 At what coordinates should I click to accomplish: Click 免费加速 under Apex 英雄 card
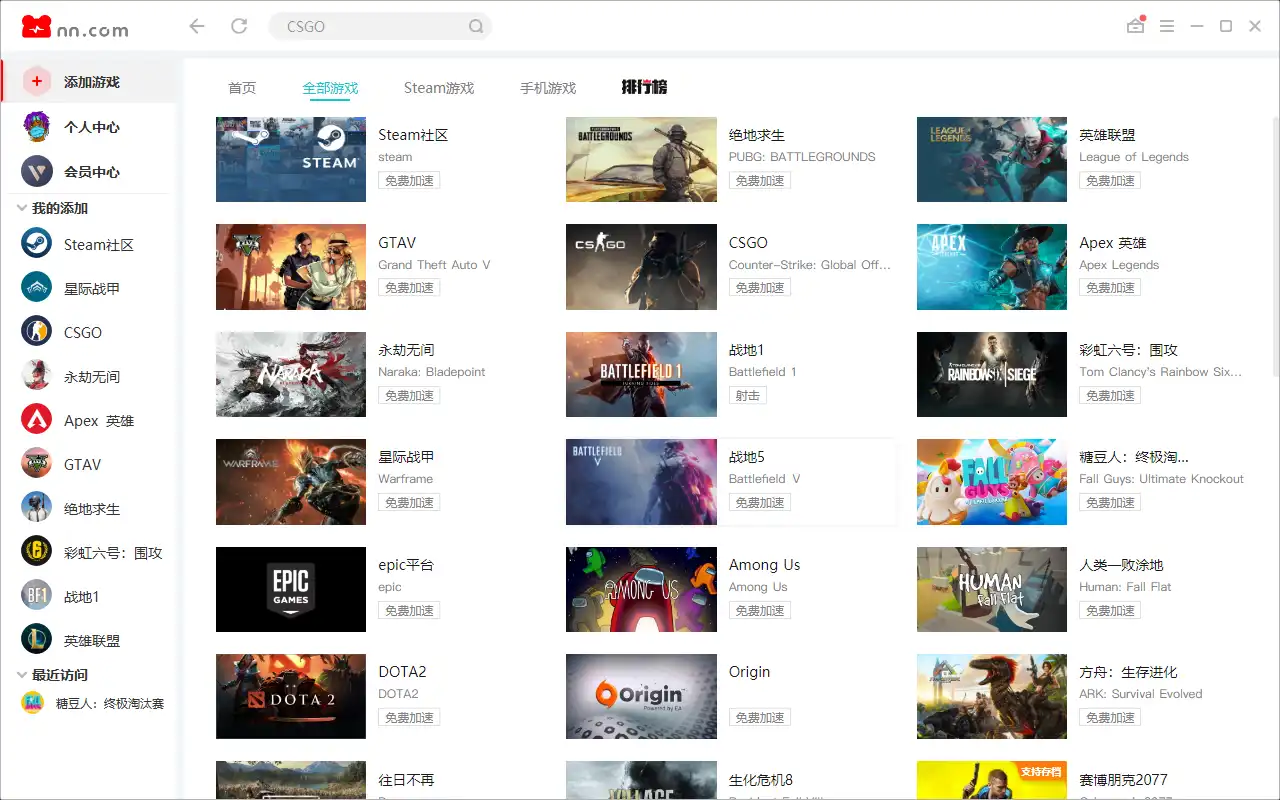coord(1110,288)
